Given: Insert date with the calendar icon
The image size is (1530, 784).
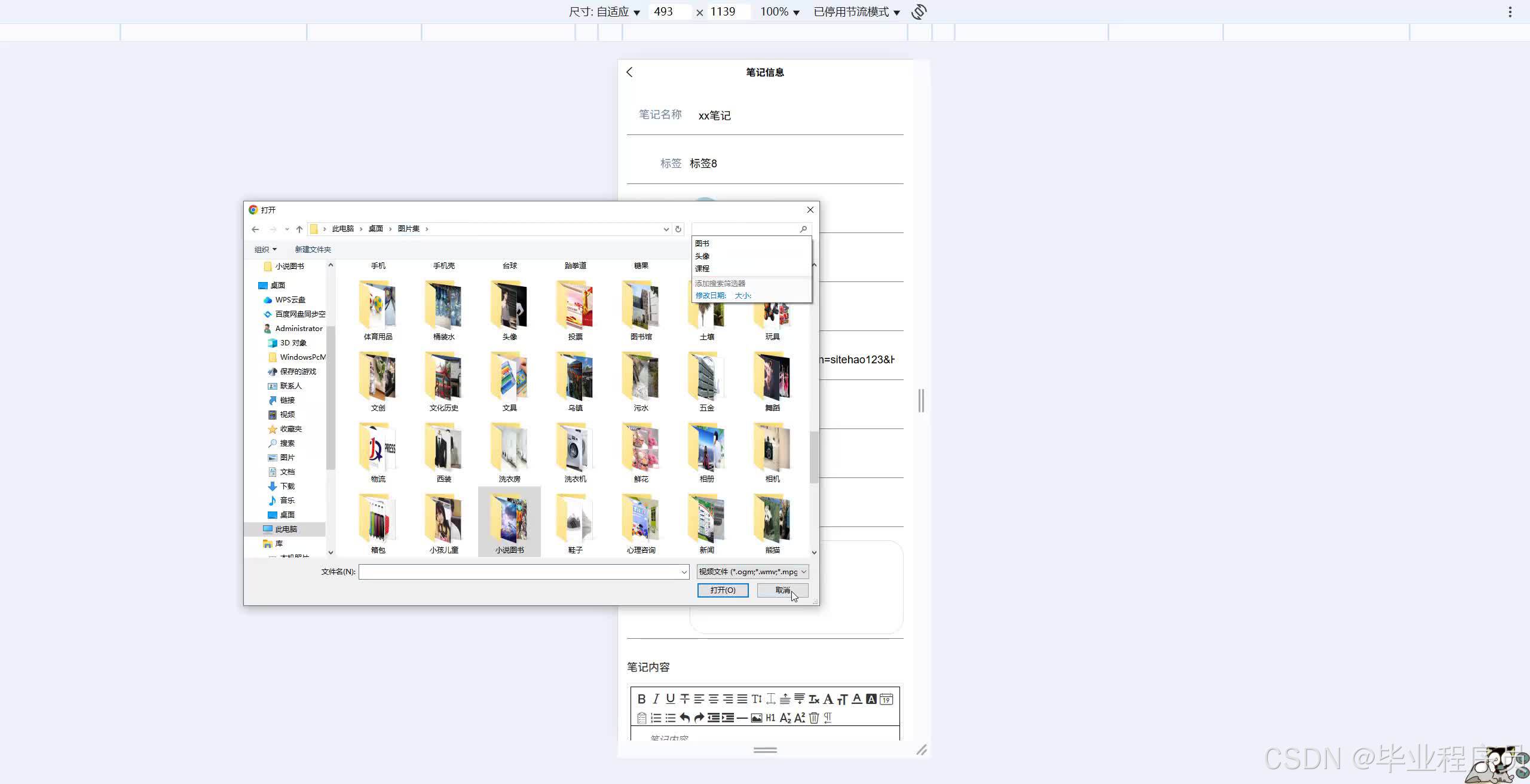Looking at the screenshot, I should [886, 699].
